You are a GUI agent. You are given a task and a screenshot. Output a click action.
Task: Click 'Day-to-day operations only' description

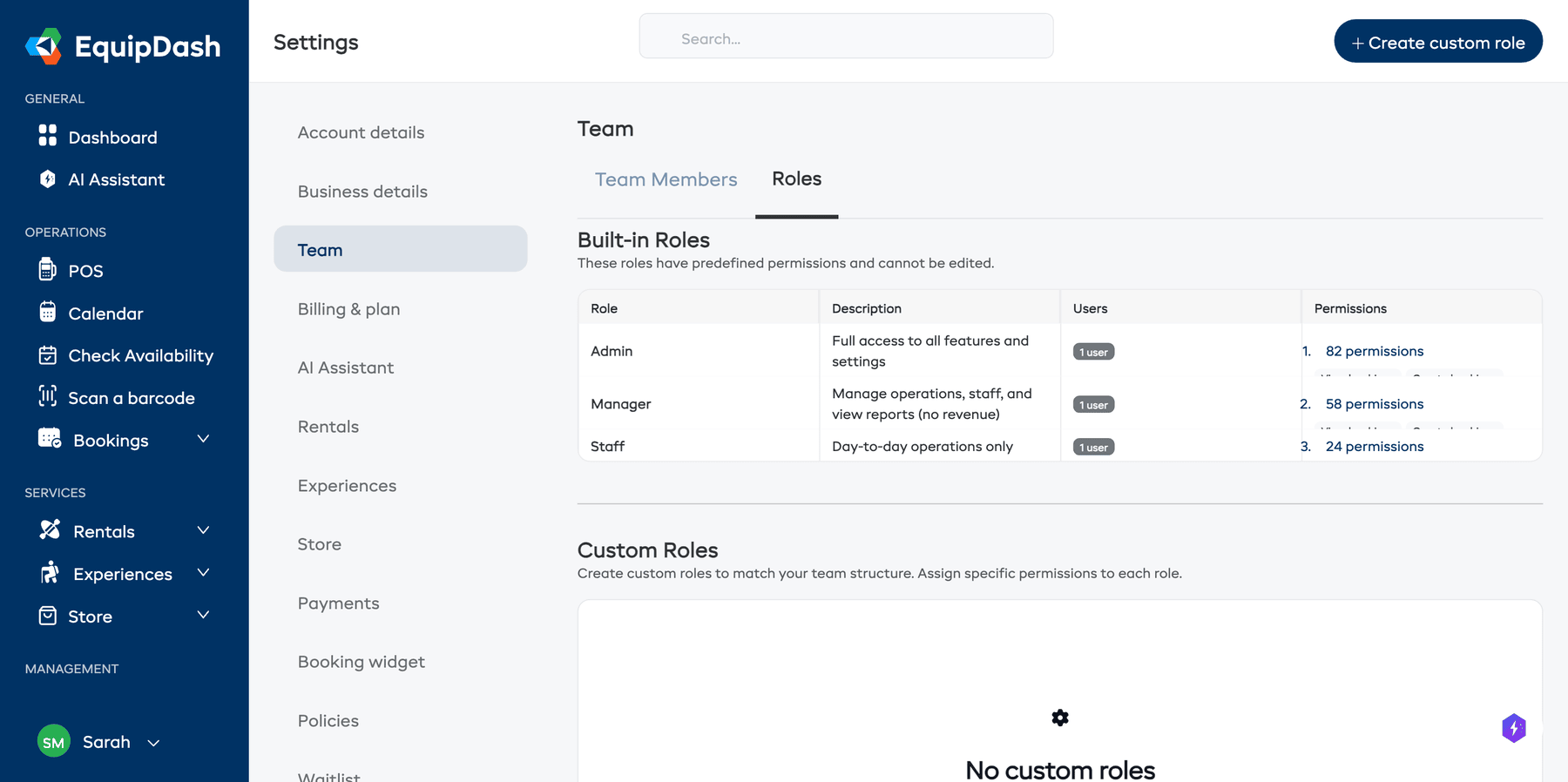pos(923,447)
